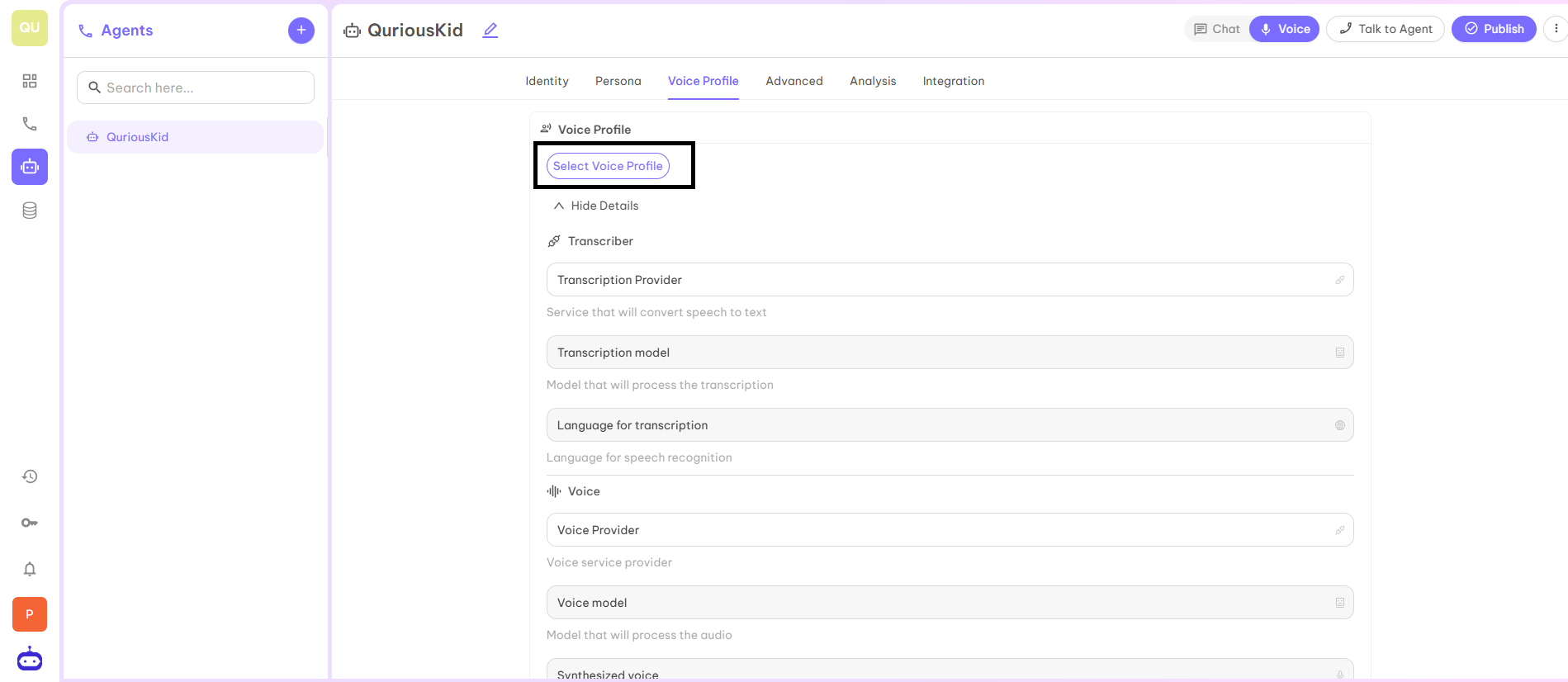This screenshot has height=682, width=1568.
Task: Open the Transcription model dropdown
Action: pyautogui.click(x=950, y=353)
